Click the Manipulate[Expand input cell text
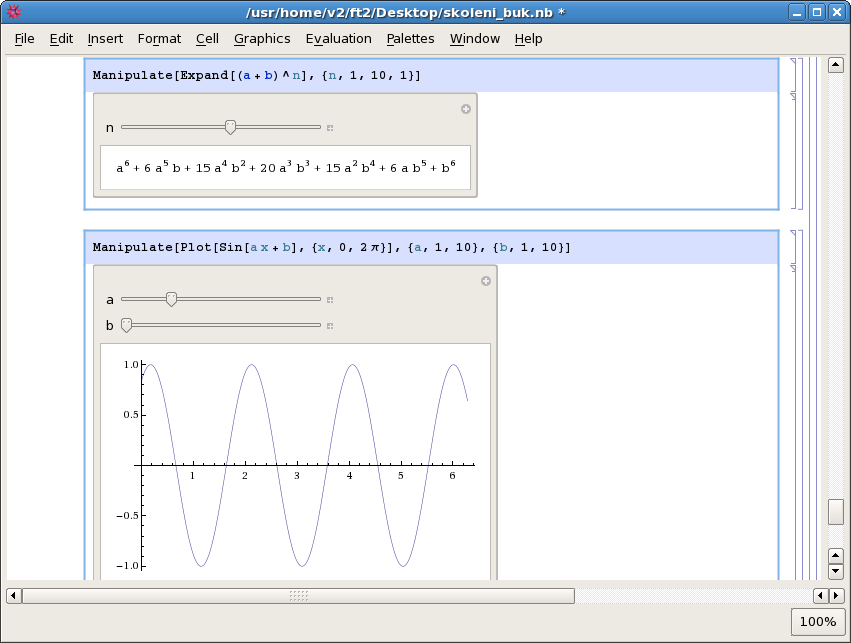The height and width of the screenshot is (643, 851). click(256, 75)
